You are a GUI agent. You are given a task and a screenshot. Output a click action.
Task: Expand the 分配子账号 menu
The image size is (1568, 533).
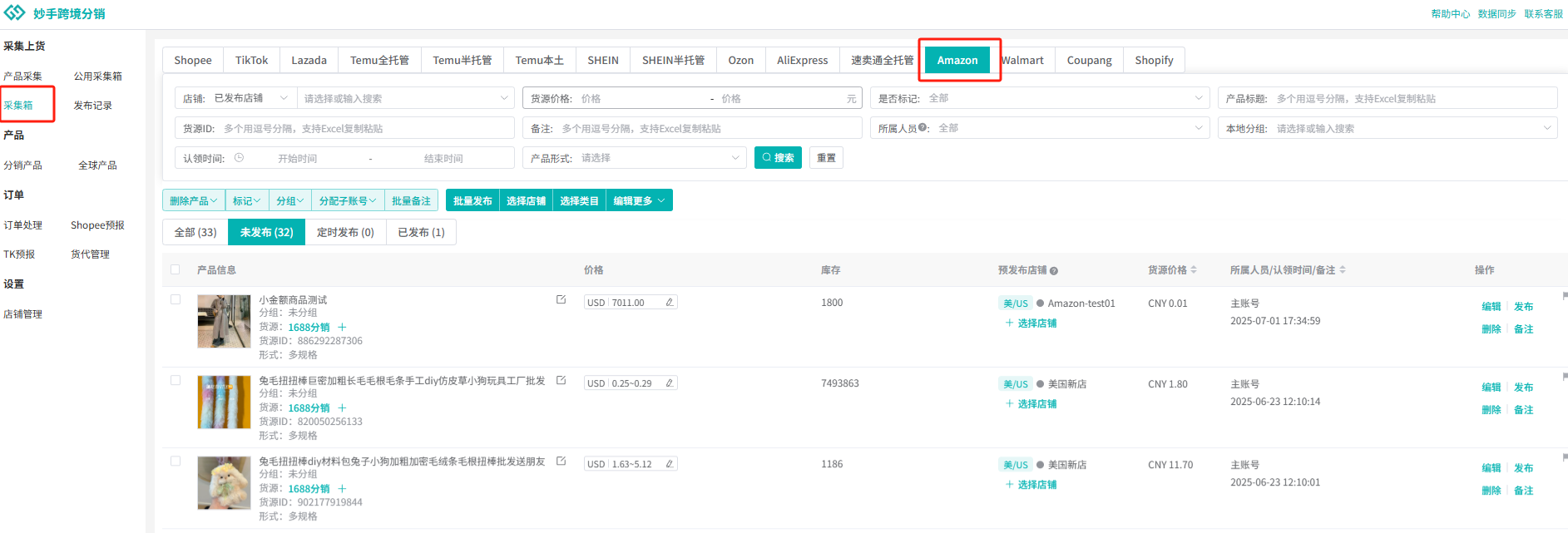(348, 201)
